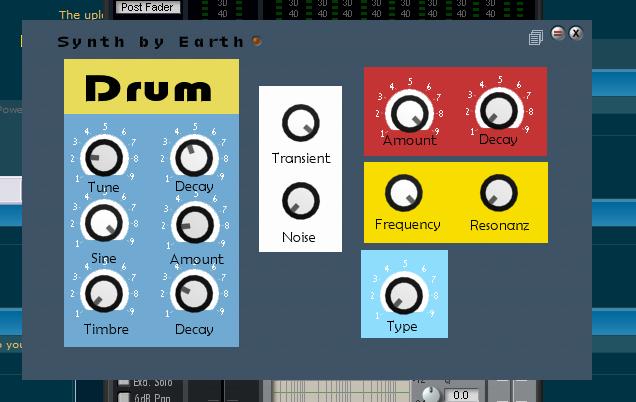The height and width of the screenshot is (402, 636).
Task: Click the Decay knob in the red panel
Action: (x=497, y=110)
